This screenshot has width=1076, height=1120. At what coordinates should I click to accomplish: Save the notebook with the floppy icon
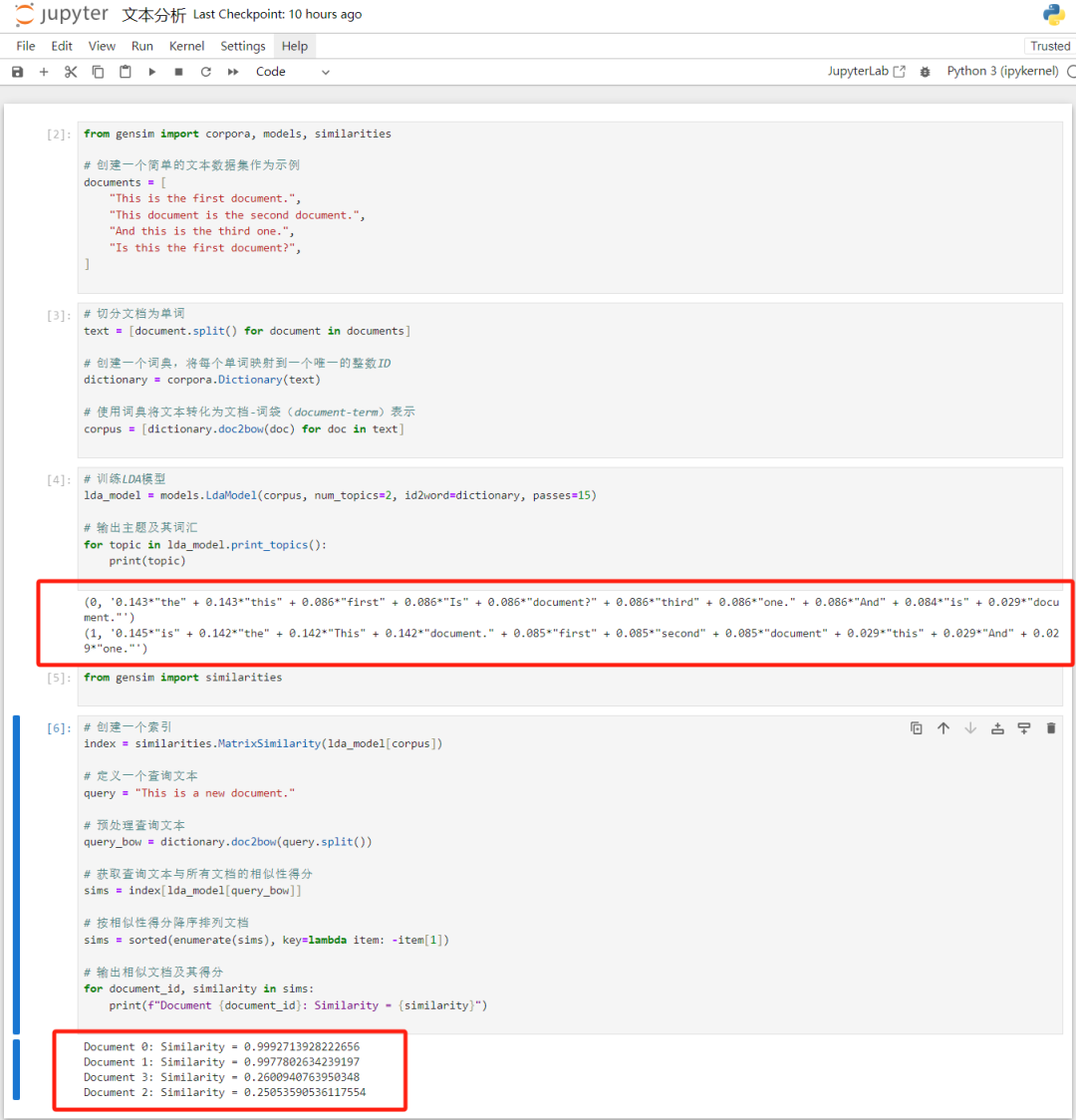click(x=17, y=72)
